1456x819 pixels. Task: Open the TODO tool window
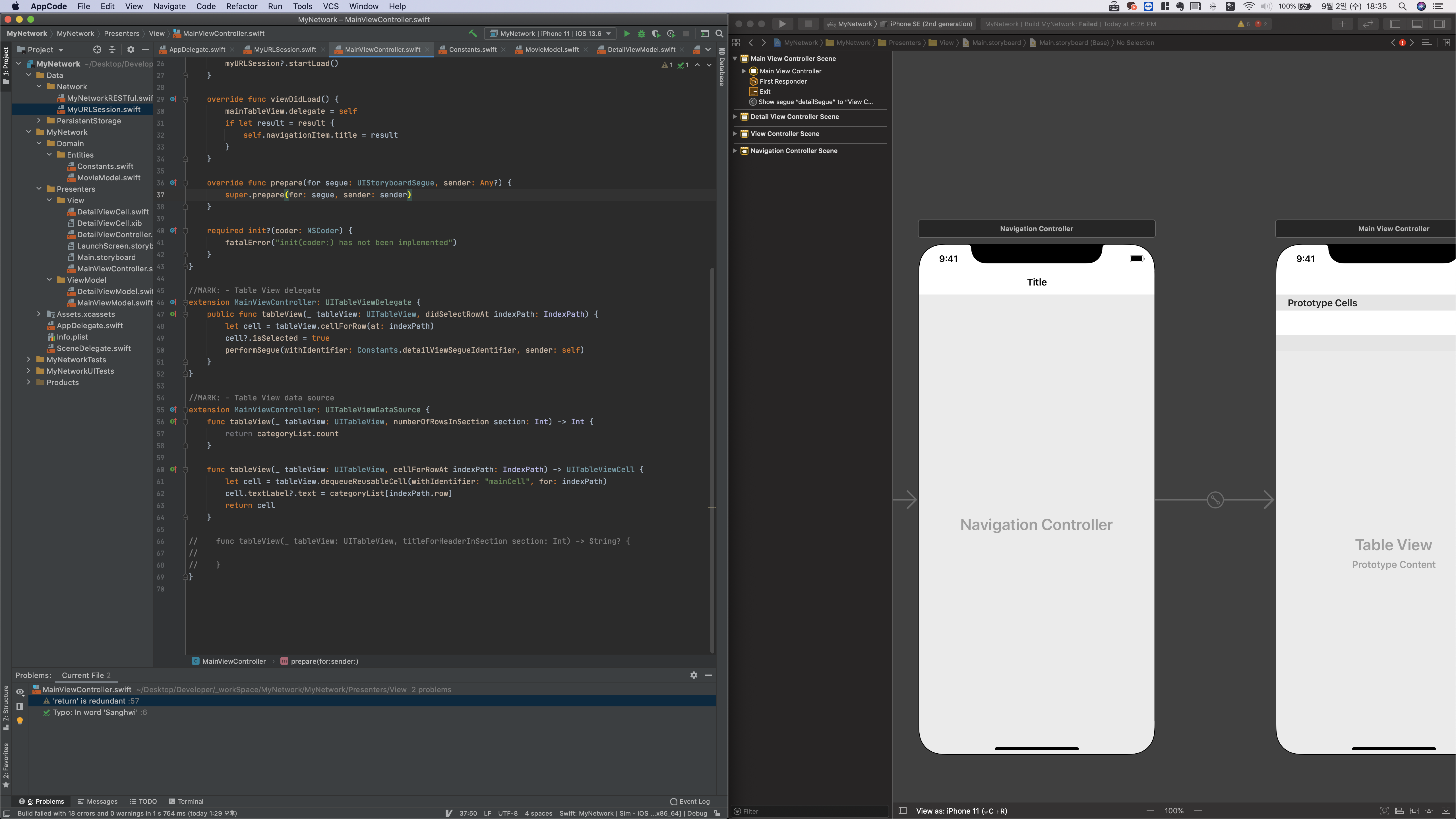(x=144, y=801)
